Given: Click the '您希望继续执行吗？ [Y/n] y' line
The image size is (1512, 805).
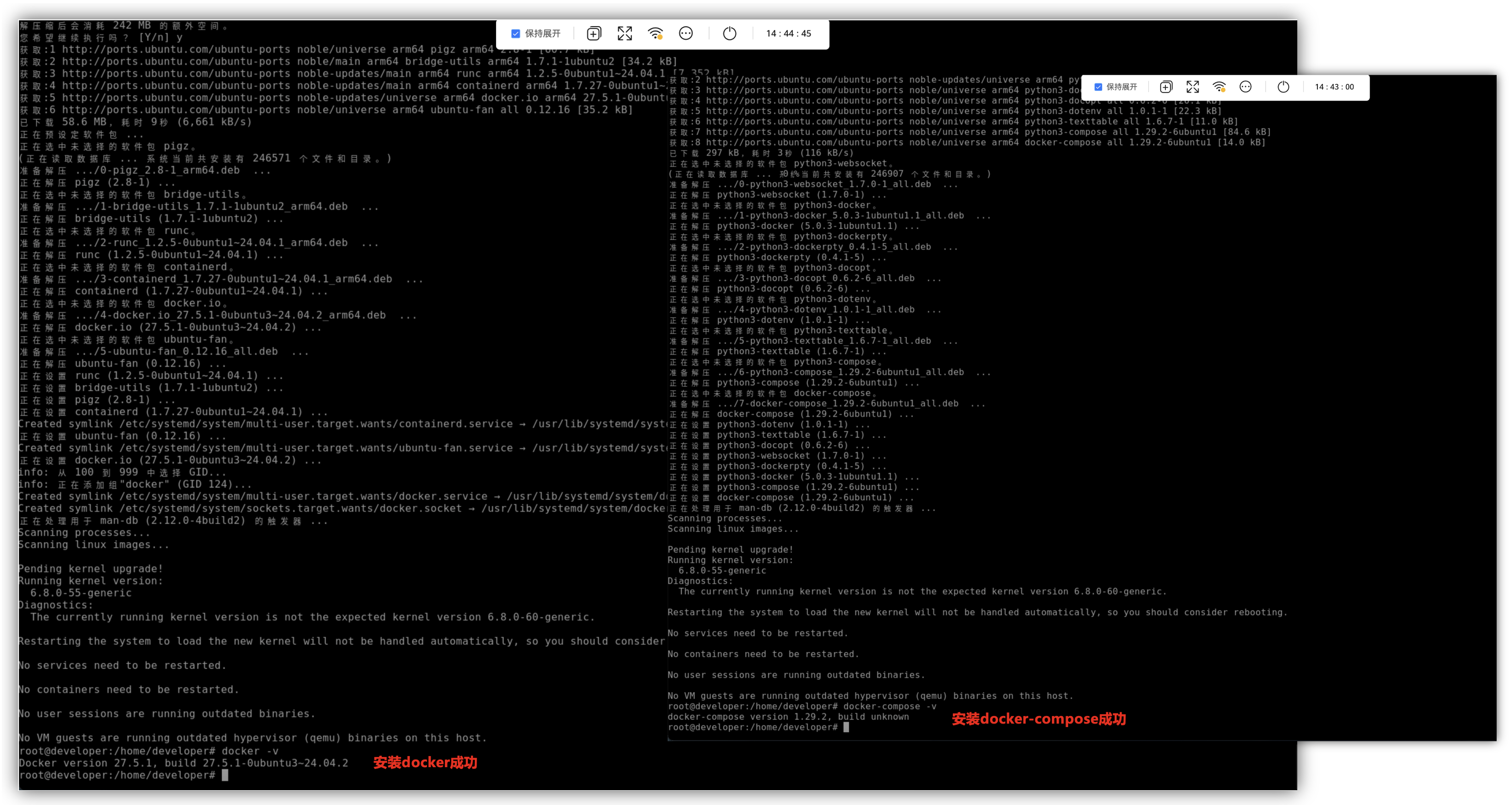Looking at the screenshot, I should click(101, 38).
